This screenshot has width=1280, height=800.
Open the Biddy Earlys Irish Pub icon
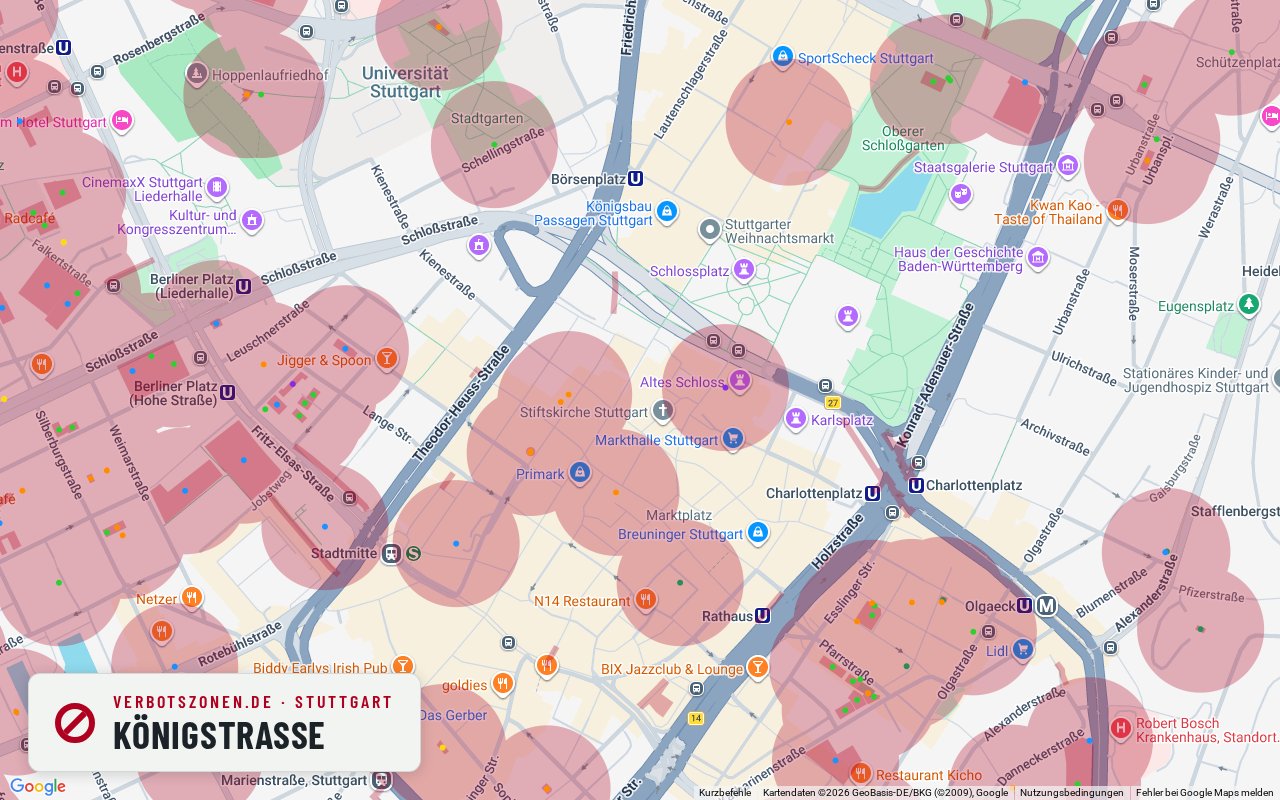click(x=403, y=666)
